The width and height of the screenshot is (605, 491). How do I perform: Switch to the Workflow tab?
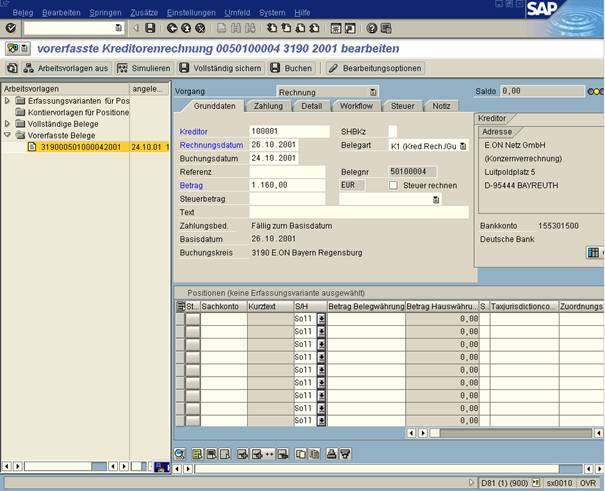[x=356, y=106]
